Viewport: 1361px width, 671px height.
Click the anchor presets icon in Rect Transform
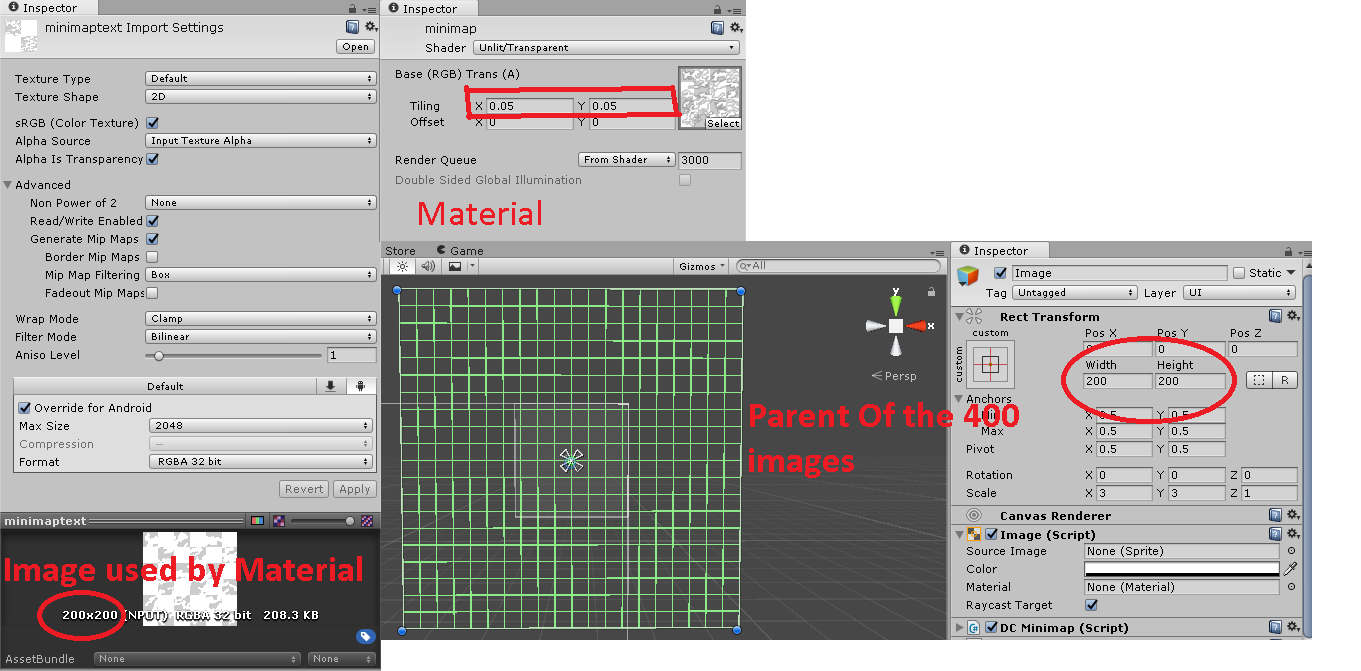[x=989, y=364]
